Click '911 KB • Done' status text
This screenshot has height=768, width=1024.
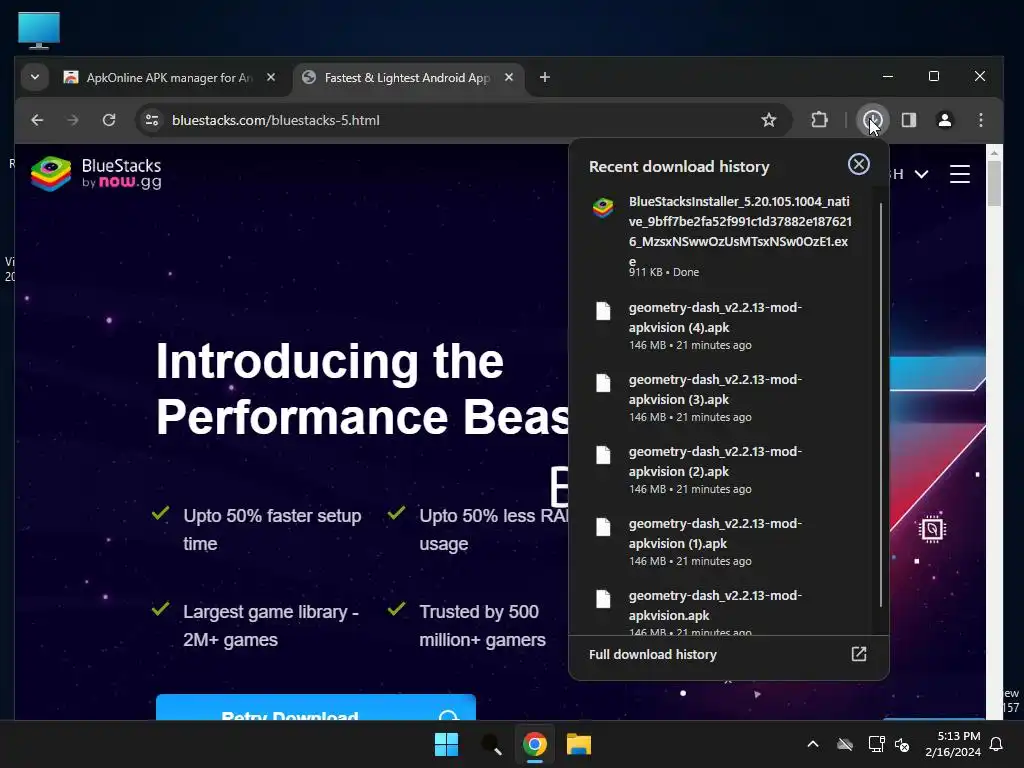pyautogui.click(x=664, y=272)
